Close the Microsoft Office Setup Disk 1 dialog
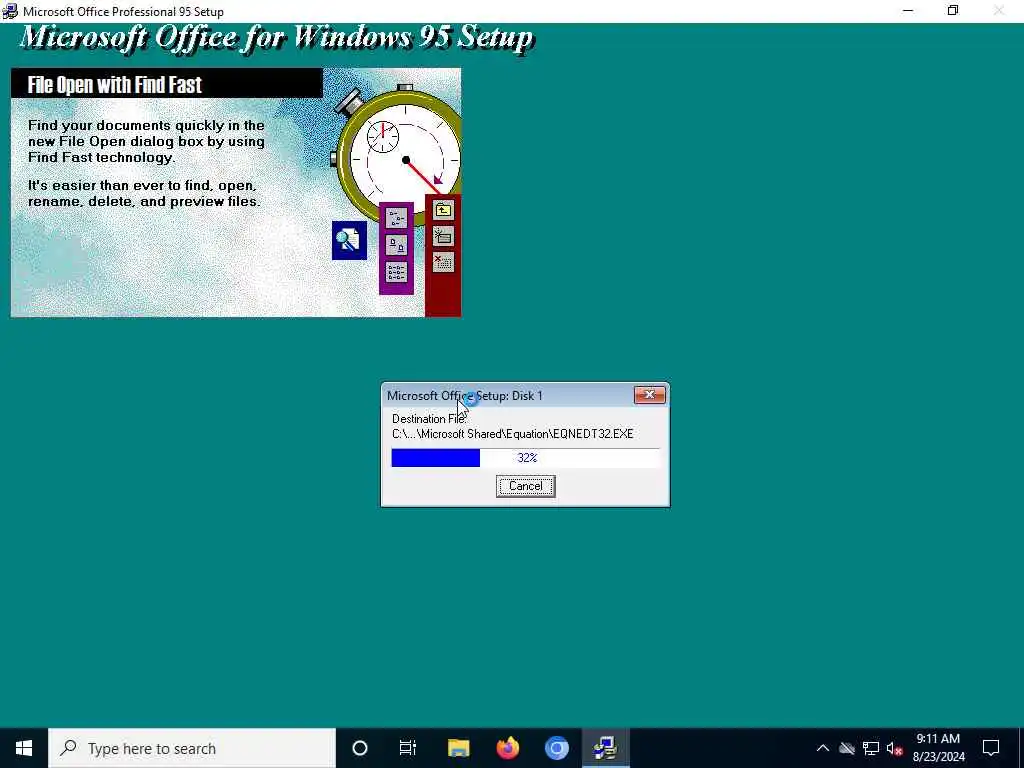 [649, 394]
